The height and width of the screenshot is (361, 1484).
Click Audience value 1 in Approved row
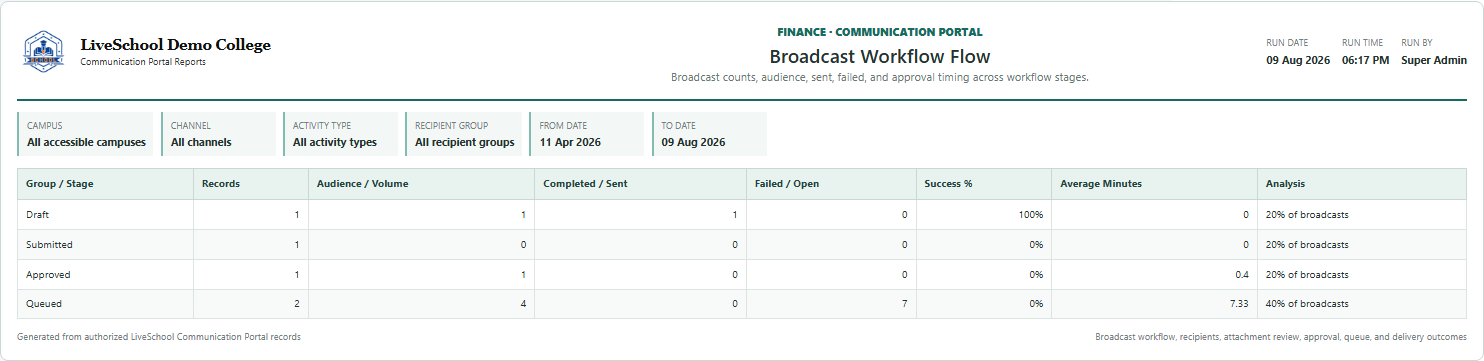coord(523,274)
